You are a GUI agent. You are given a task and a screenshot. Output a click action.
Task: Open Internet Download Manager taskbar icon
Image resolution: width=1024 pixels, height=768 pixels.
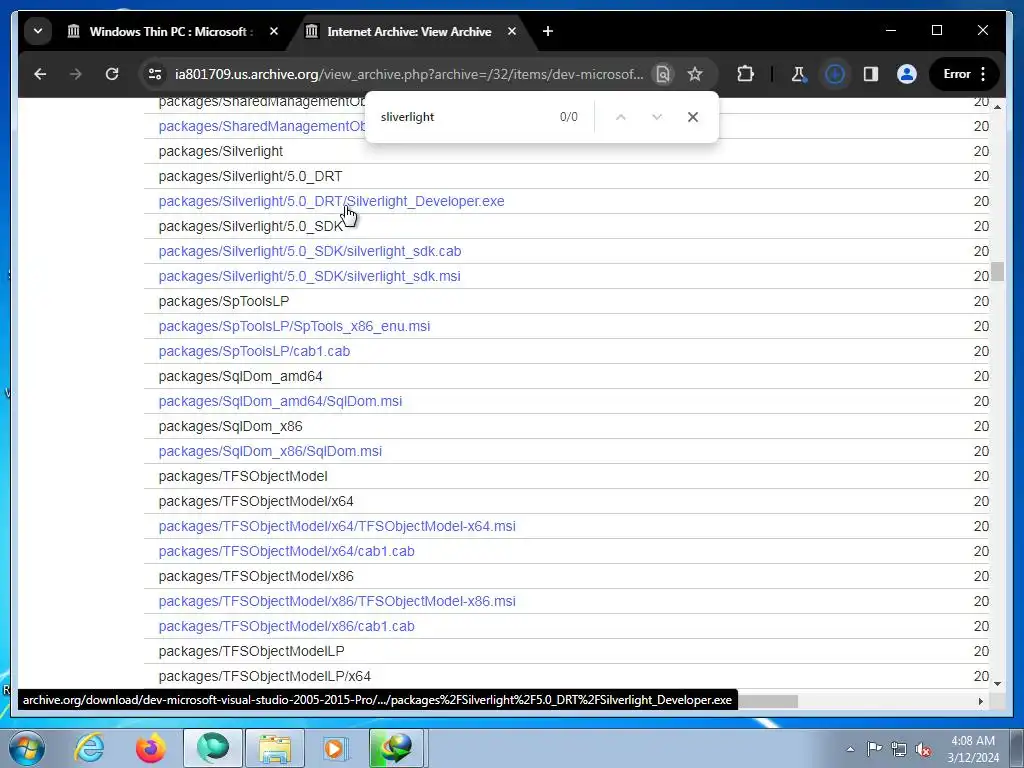tap(396, 748)
